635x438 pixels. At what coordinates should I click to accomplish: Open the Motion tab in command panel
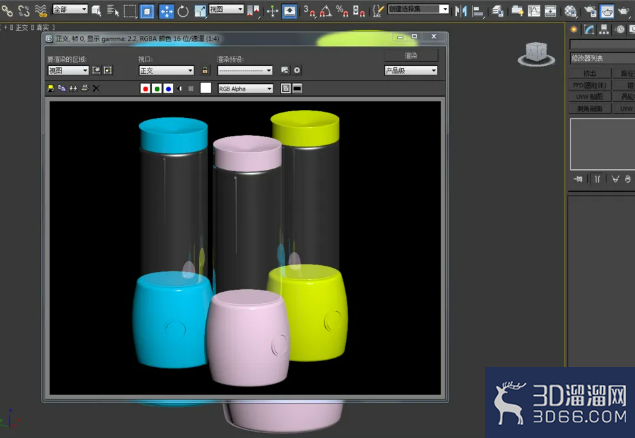click(x=620, y=30)
